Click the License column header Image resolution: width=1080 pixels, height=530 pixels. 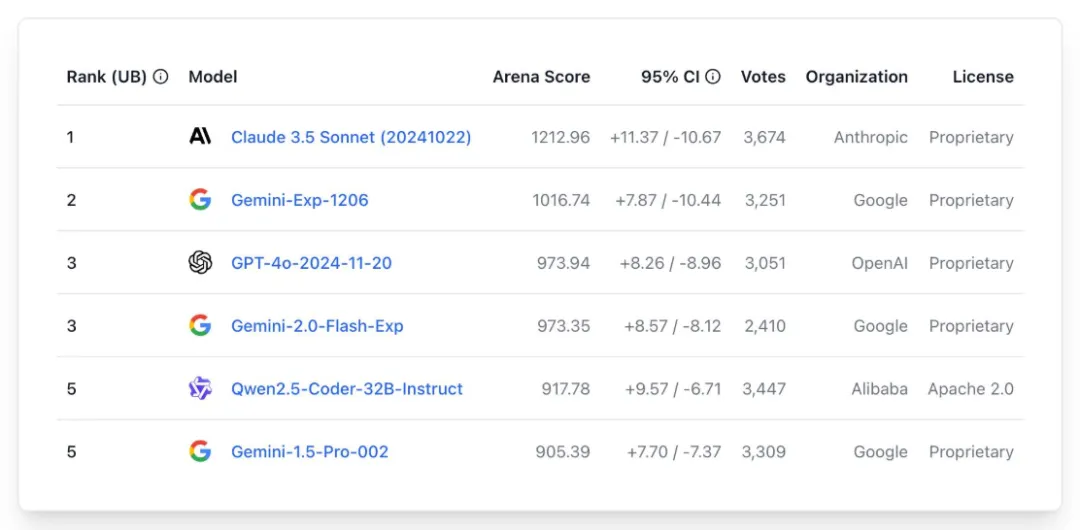[983, 77]
